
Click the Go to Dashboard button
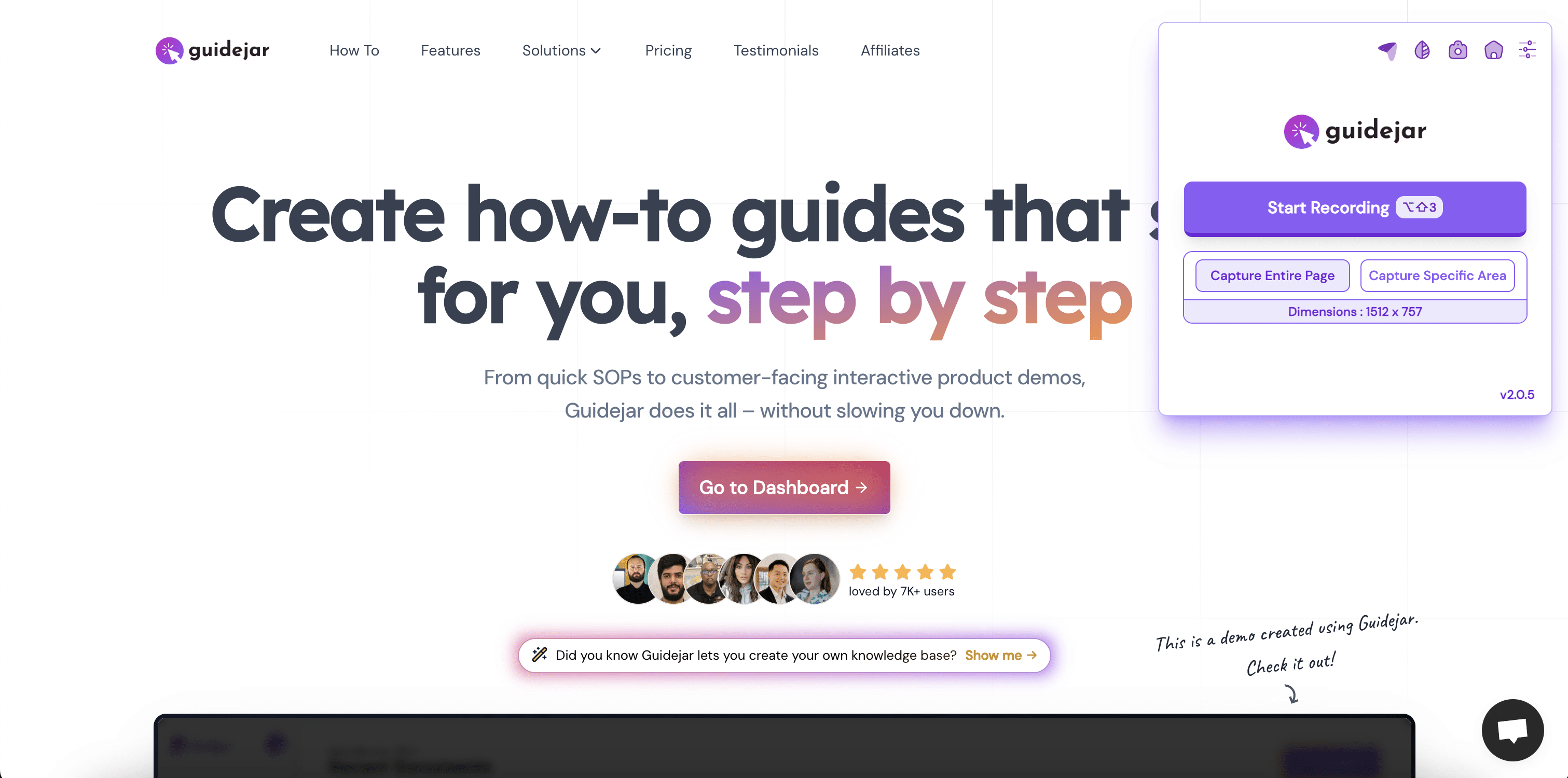[x=784, y=487]
